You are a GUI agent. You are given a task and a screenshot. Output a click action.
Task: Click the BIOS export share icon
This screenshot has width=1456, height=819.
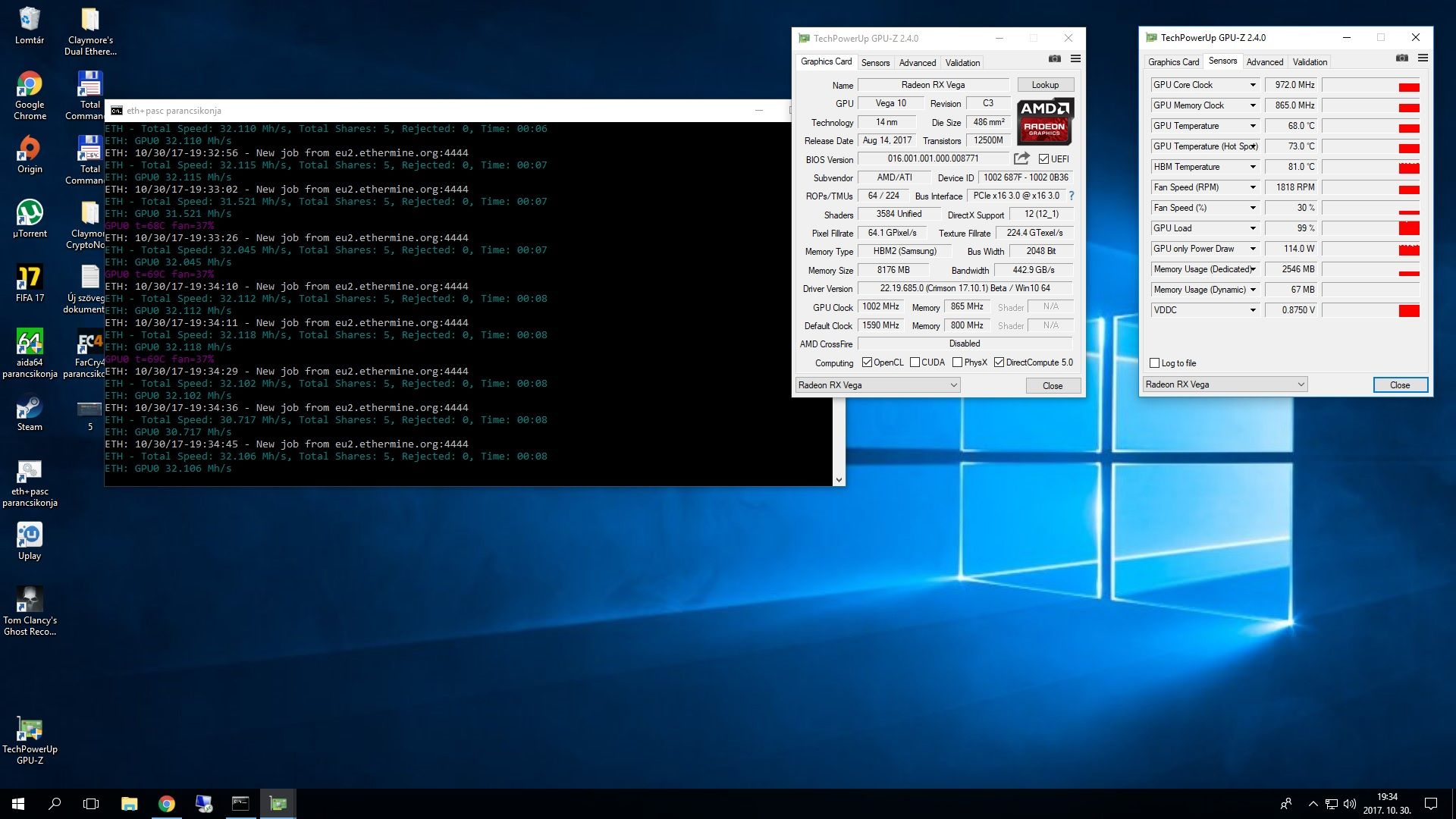1021,158
